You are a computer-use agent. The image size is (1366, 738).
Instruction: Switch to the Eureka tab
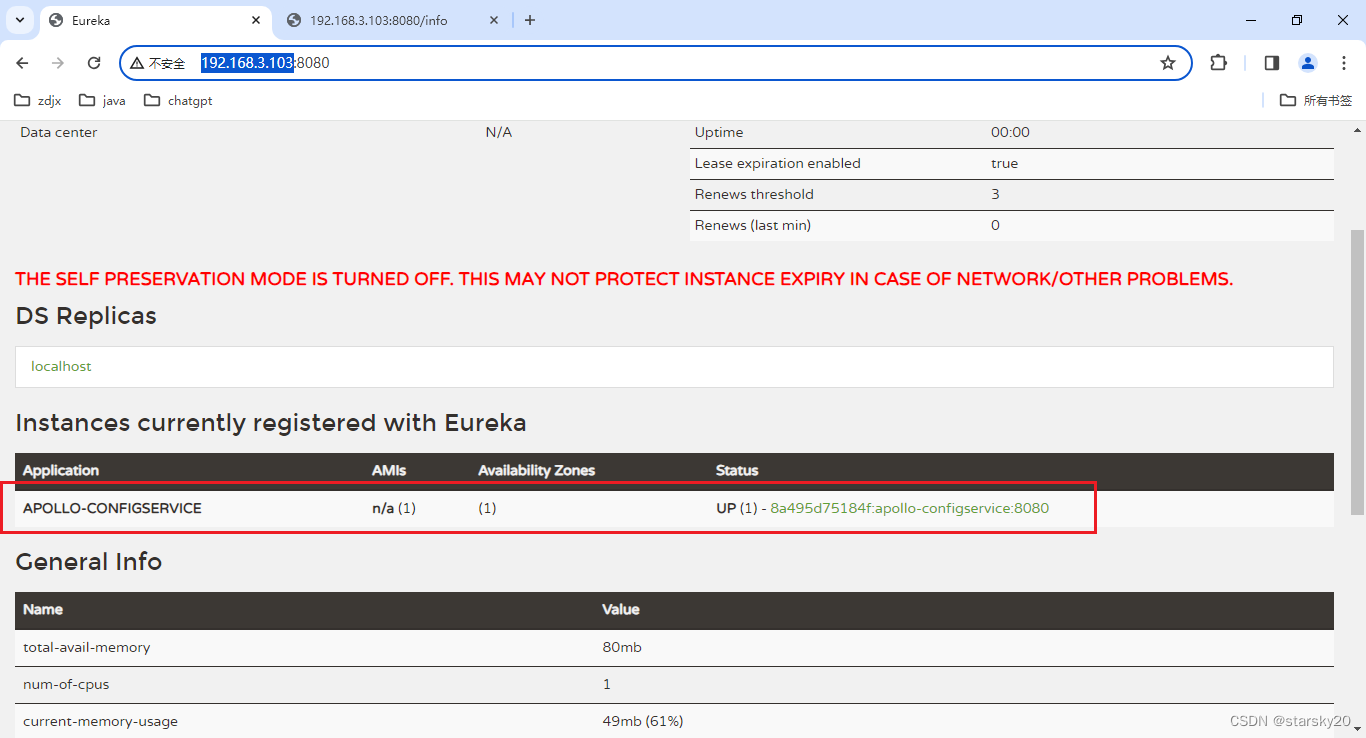(155, 20)
